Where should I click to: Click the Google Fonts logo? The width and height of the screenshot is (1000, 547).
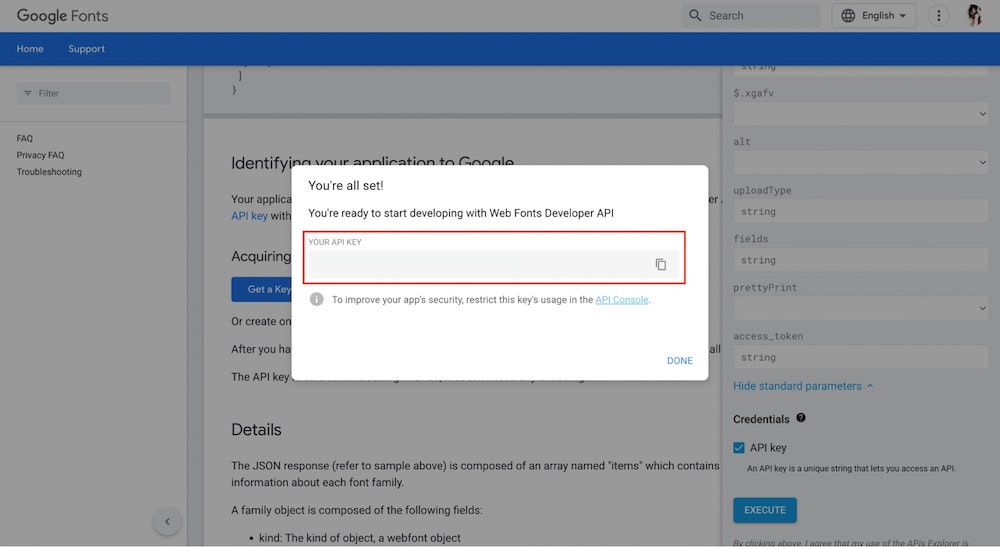(x=62, y=16)
